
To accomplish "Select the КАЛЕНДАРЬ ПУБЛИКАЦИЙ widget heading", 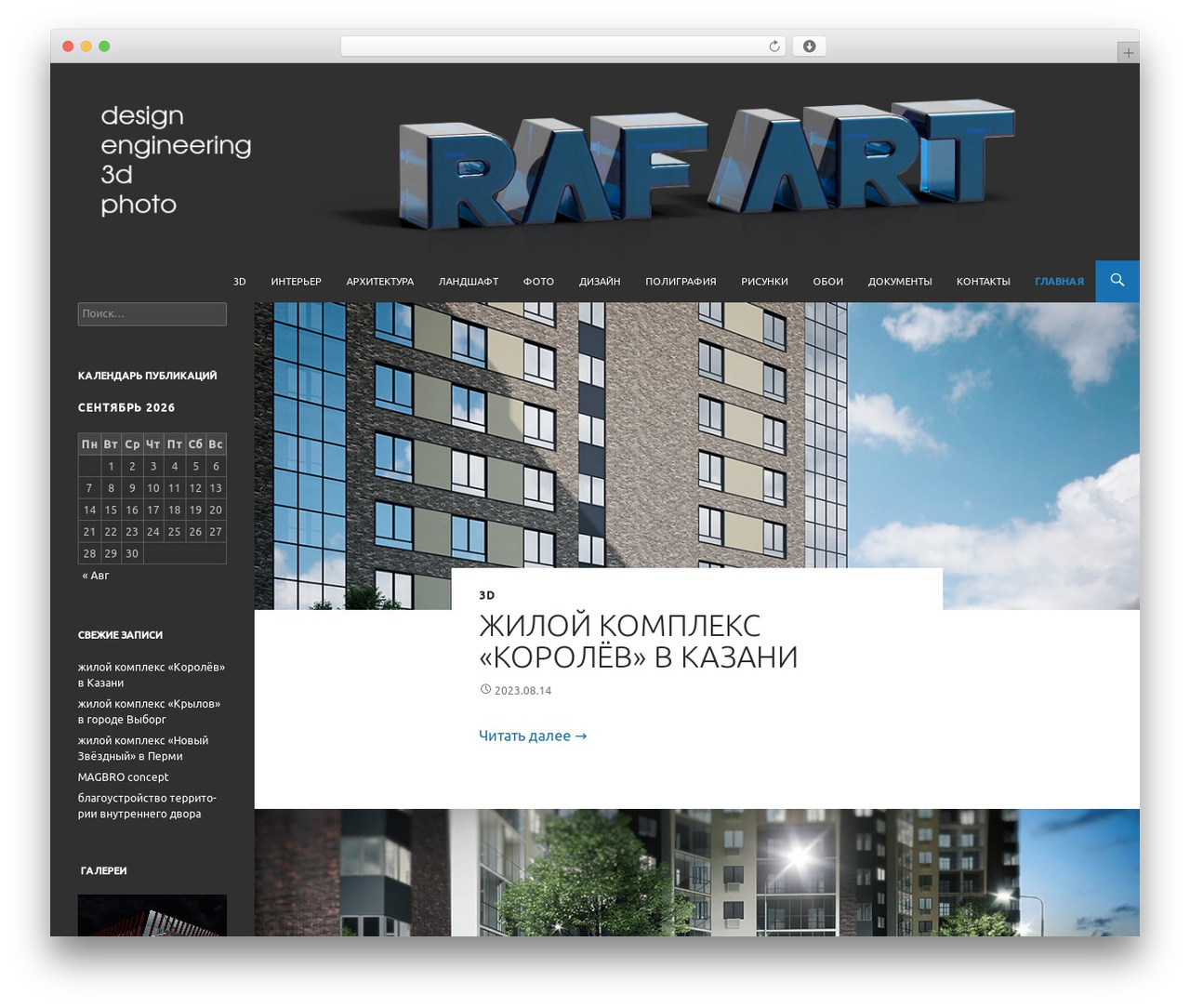I will pos(148,376).
